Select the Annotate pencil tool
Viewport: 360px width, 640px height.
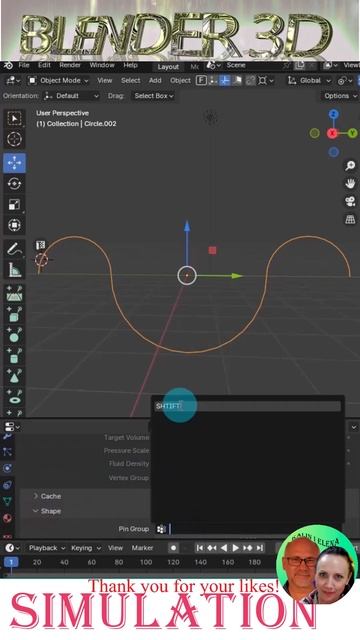pos(14,249)
